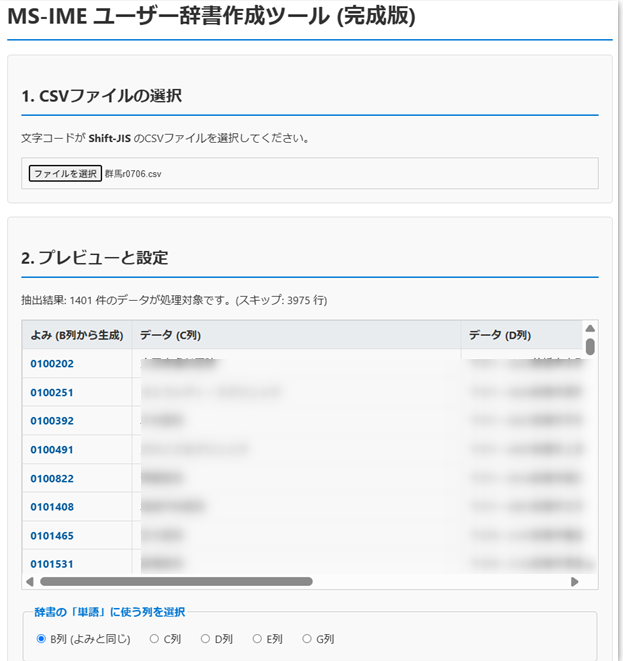This screenshot has width=623, height=661.
Task: Click the 0101408 reading cell
Action: 77,507
